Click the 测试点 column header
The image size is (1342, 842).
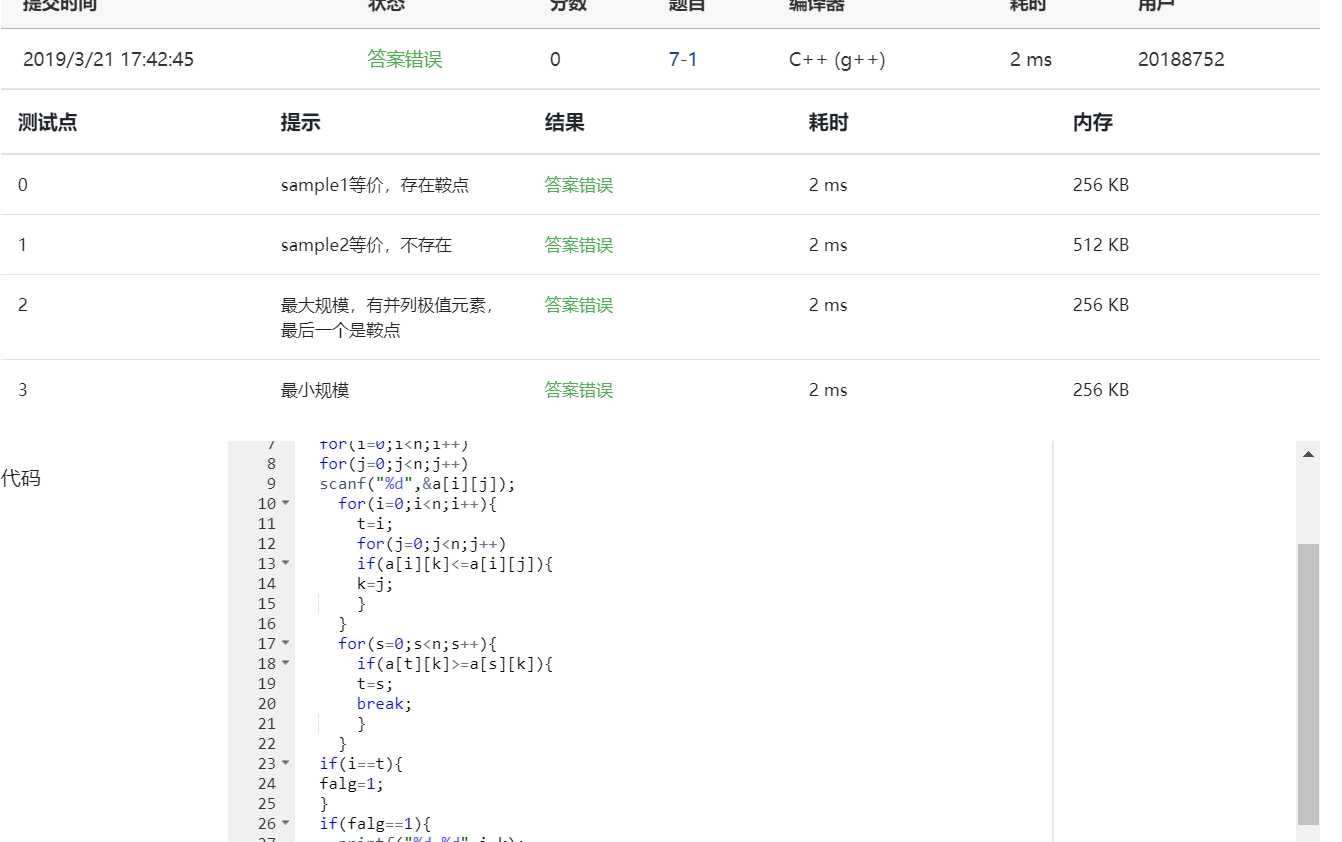48,123
